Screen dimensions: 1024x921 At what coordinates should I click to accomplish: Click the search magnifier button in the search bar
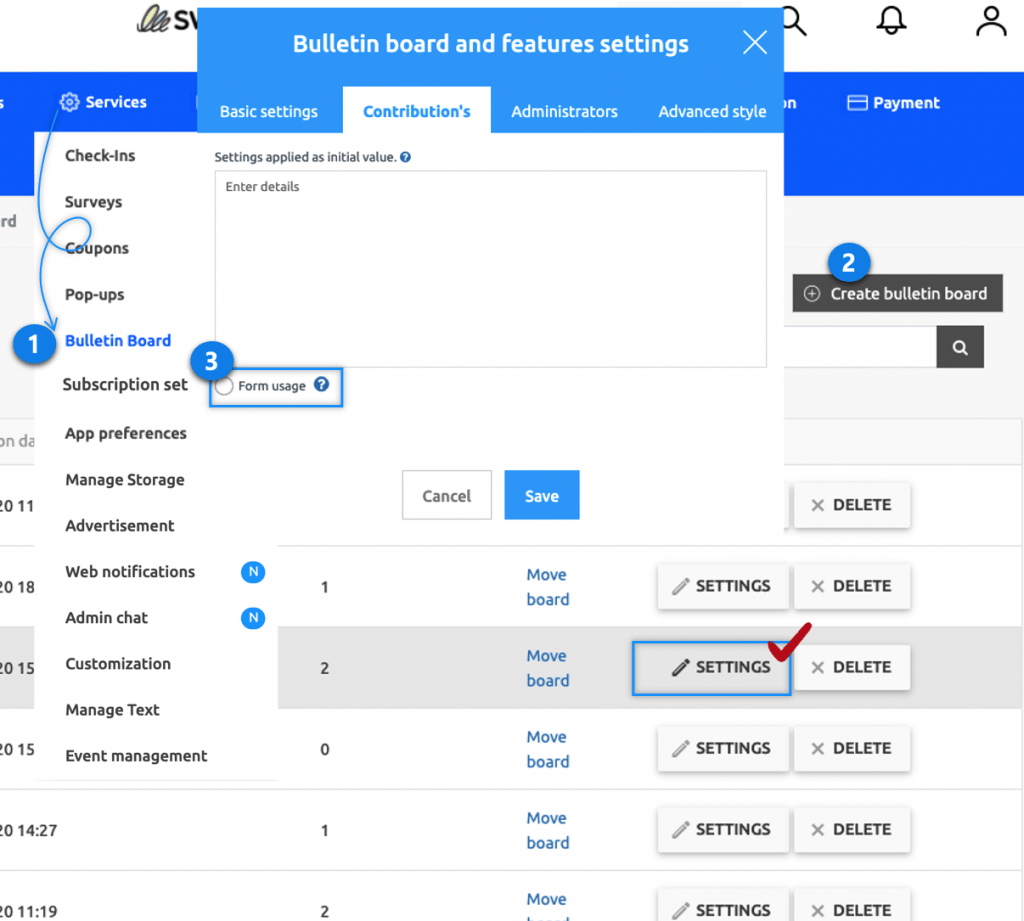pyautogui.click(x=959, y=347)
